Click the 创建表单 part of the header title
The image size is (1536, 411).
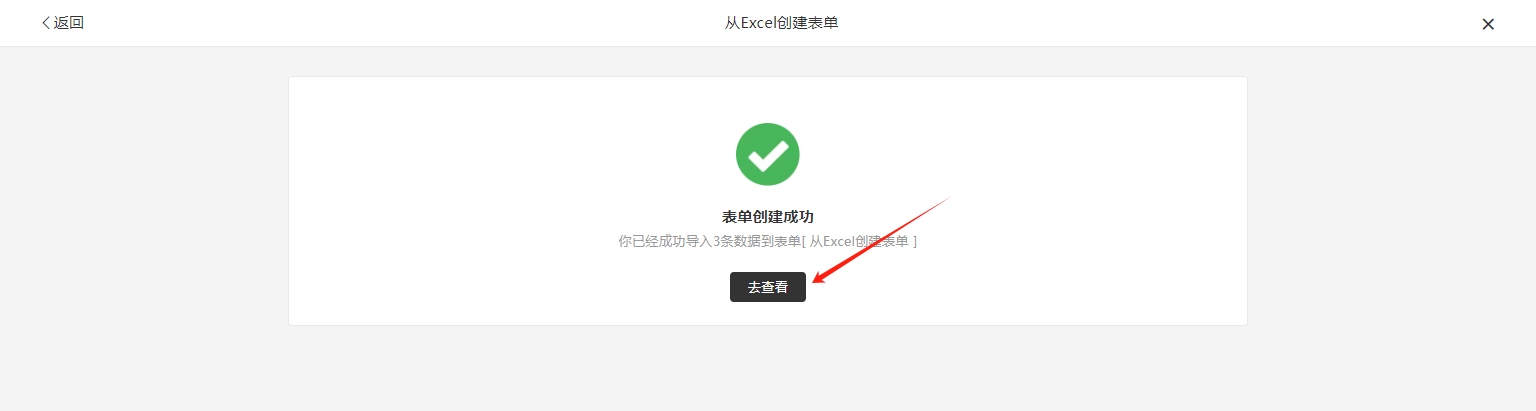pyautogui.click(x=807, y=23)
